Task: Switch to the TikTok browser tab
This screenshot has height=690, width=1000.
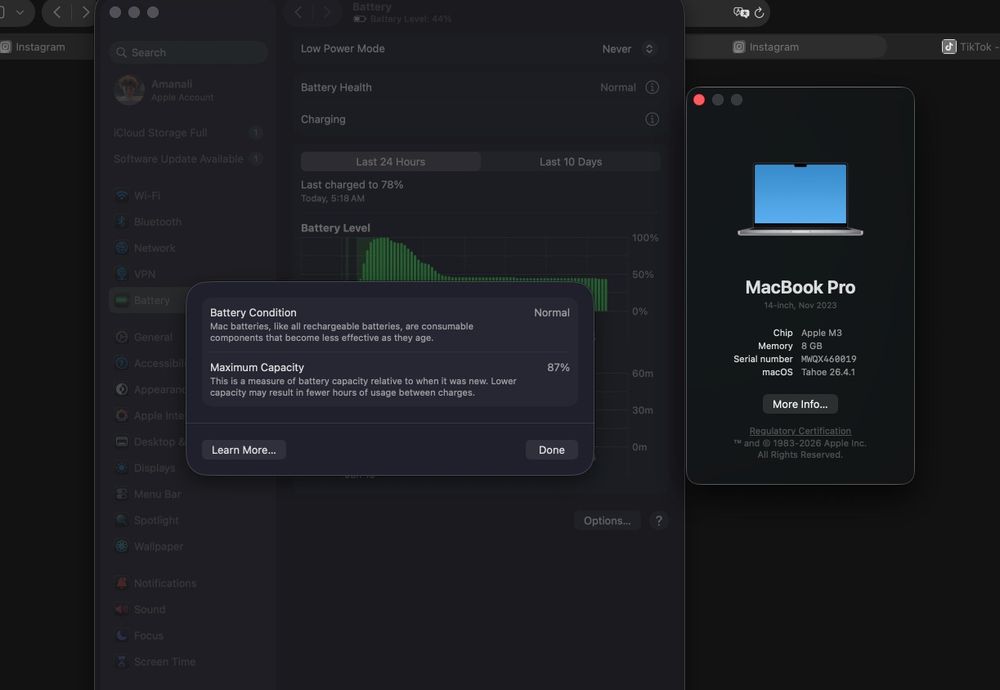Action: click(x=969, y=47)
